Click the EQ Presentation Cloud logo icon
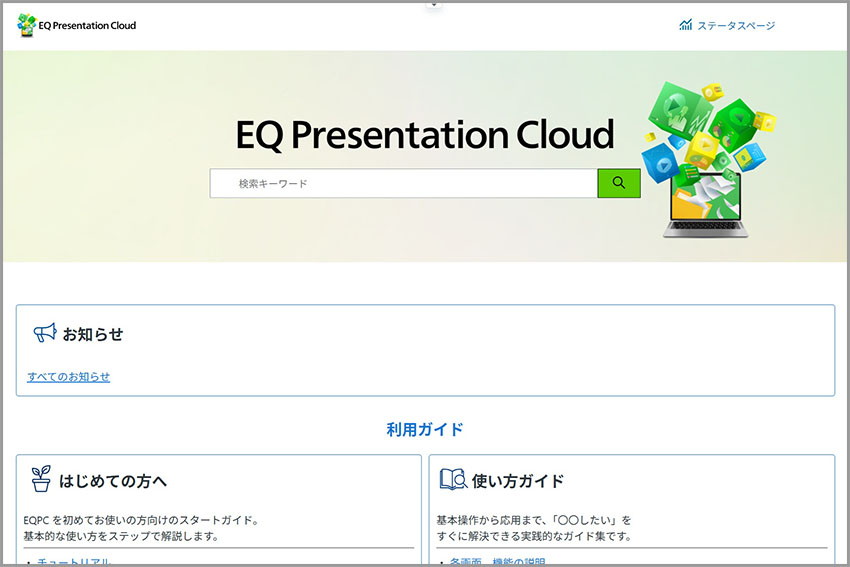 pos(27,25)
